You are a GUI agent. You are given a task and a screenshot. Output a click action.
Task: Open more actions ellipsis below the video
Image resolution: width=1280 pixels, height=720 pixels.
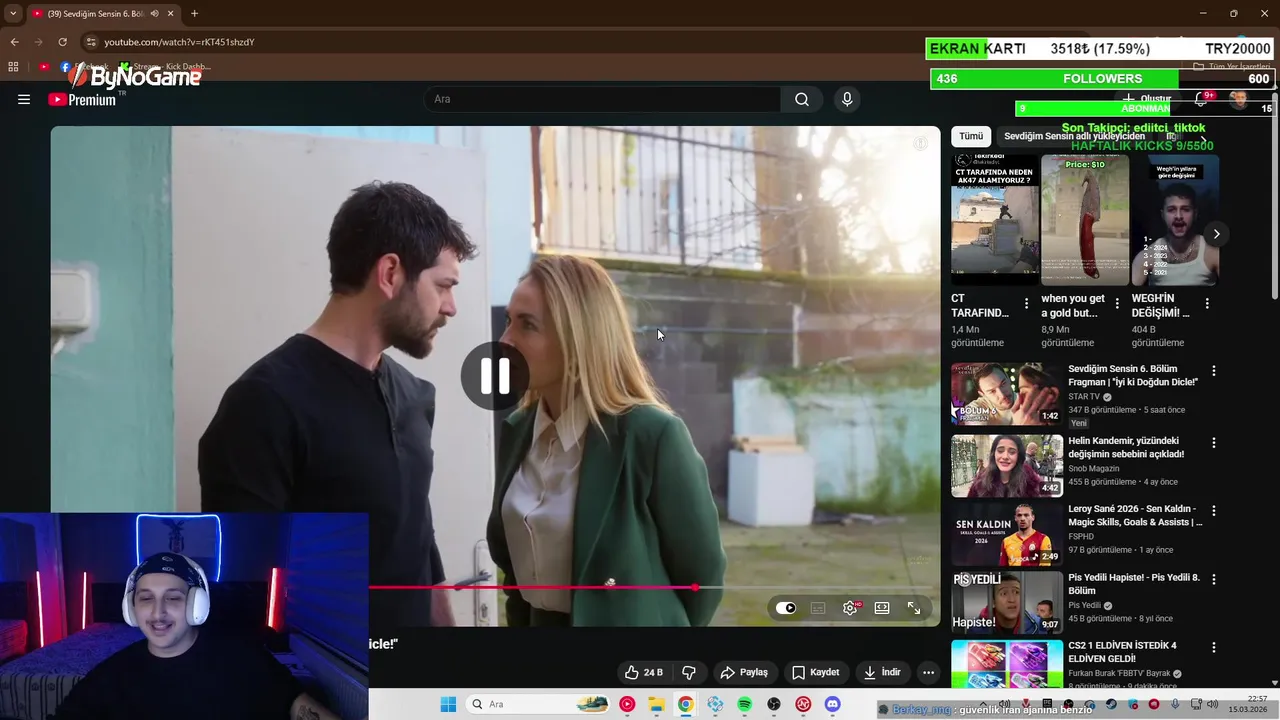pyautogui.click(x=929, y=672)
